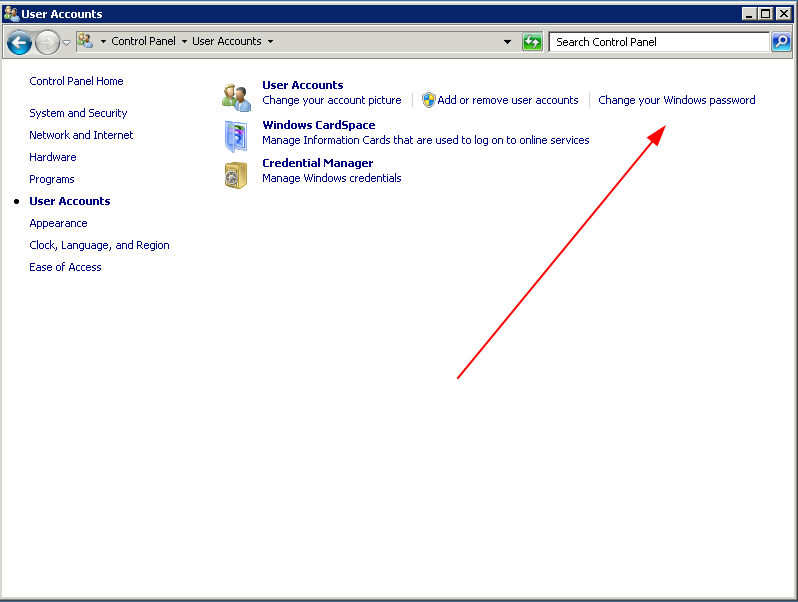Screen dimensions: 798x602
Task: Click Manage Windows credentials link
Action: pos(332,178)
